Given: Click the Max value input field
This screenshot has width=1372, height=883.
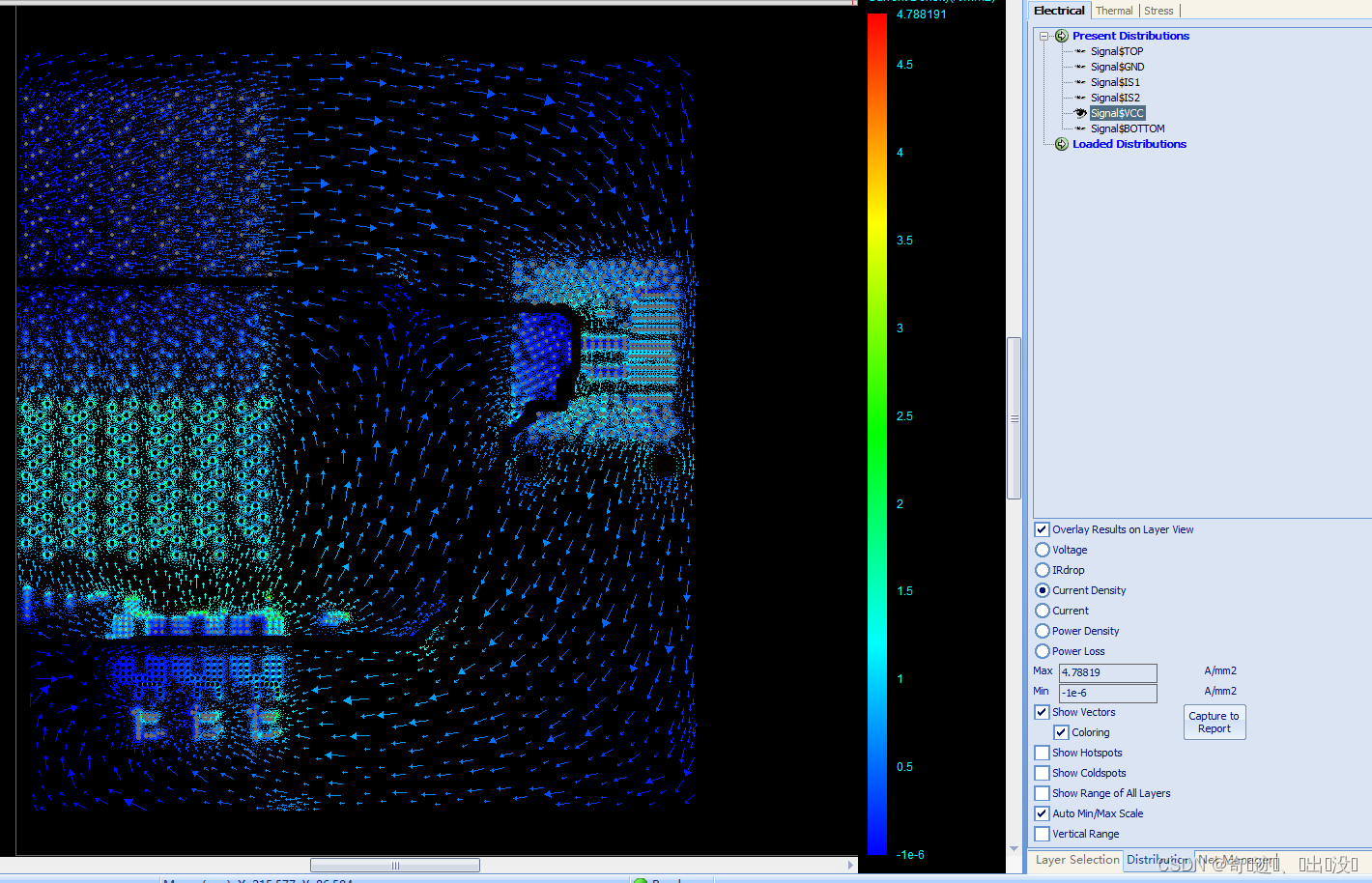Looking at the screenshot, I should [1108, 672].
